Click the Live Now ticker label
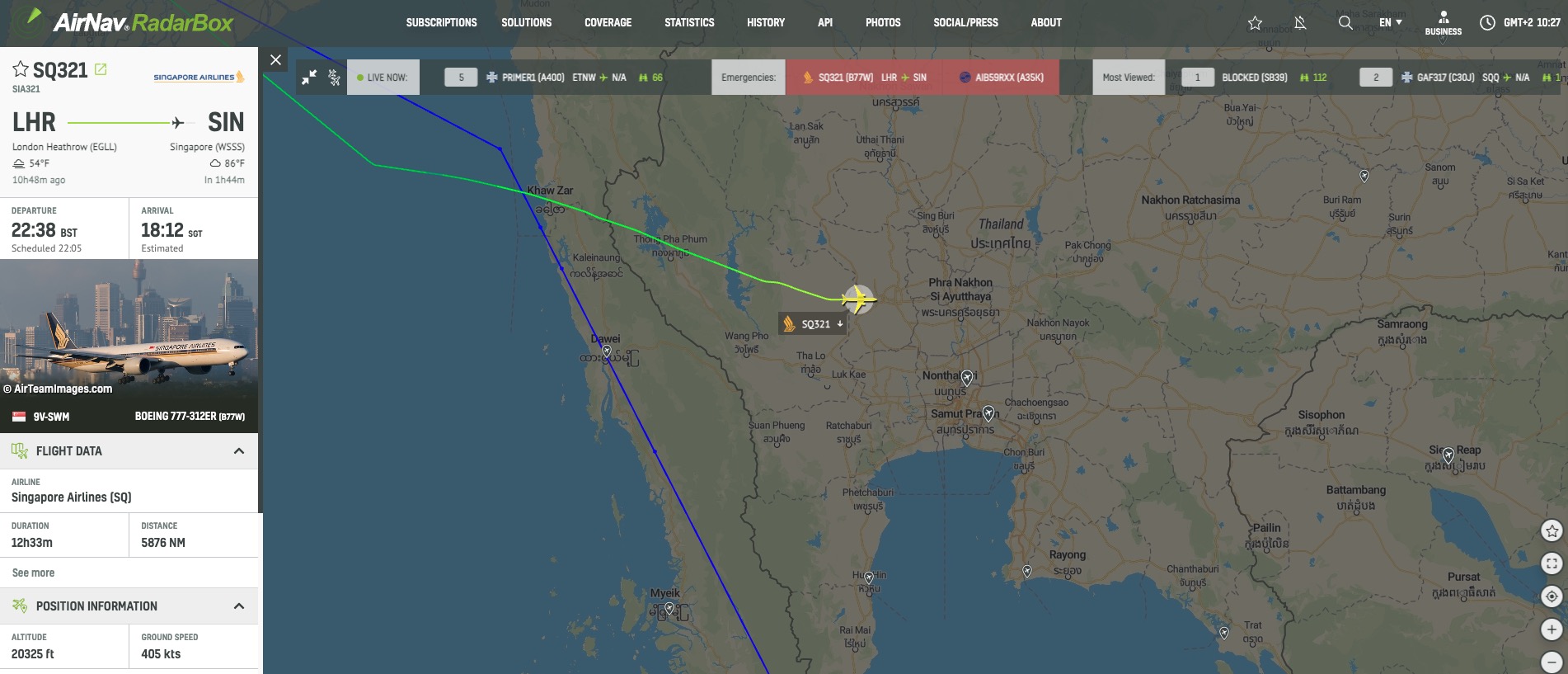This screenshot has height=674, width=1568. (383, 78)
